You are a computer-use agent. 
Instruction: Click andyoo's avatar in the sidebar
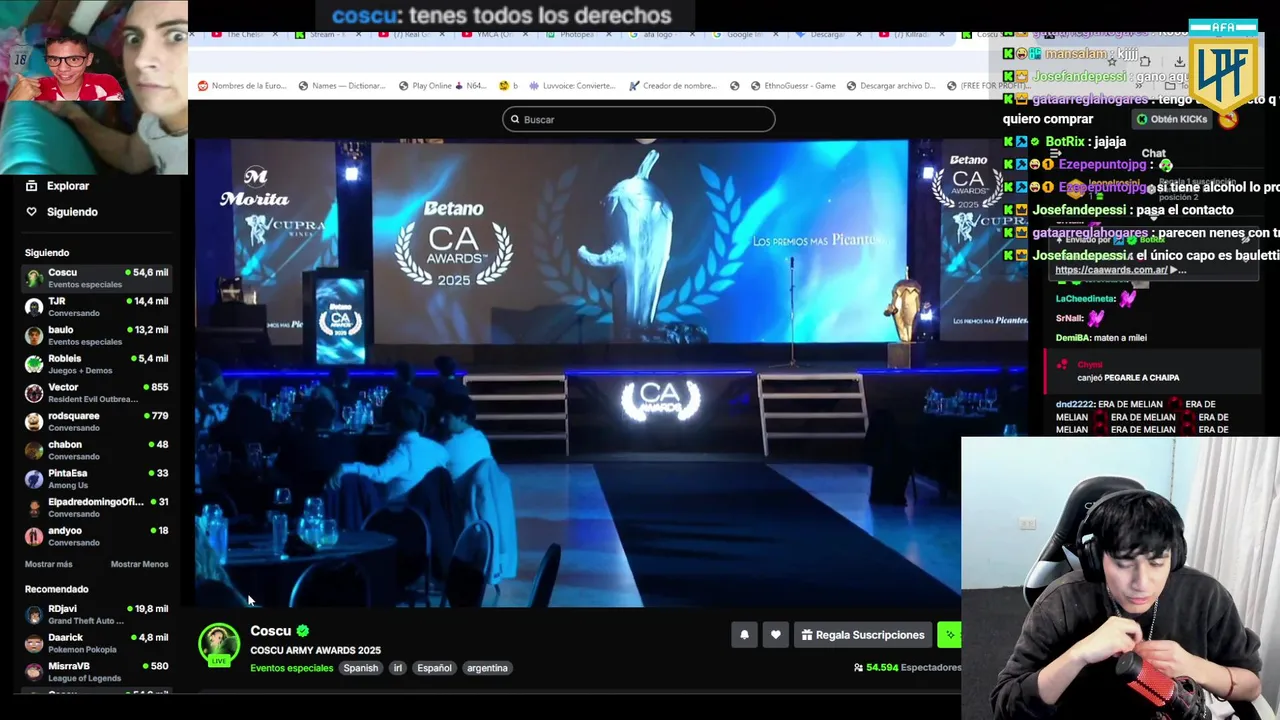34,537
